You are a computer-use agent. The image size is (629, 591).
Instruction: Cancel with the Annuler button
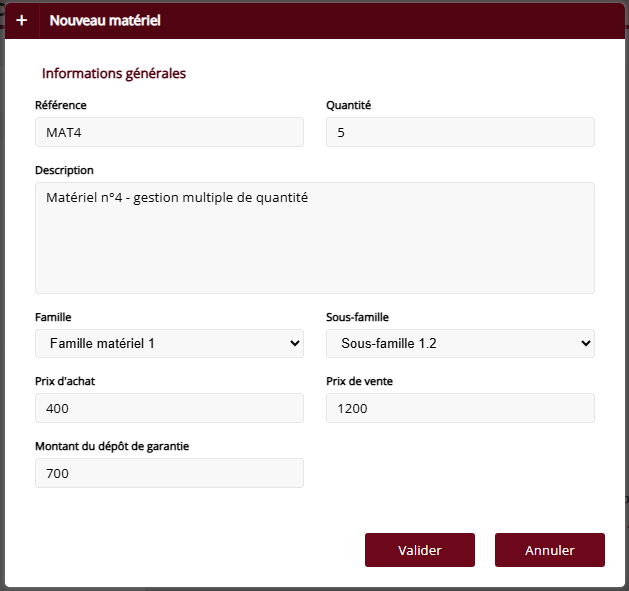click(x=549, y=550)
